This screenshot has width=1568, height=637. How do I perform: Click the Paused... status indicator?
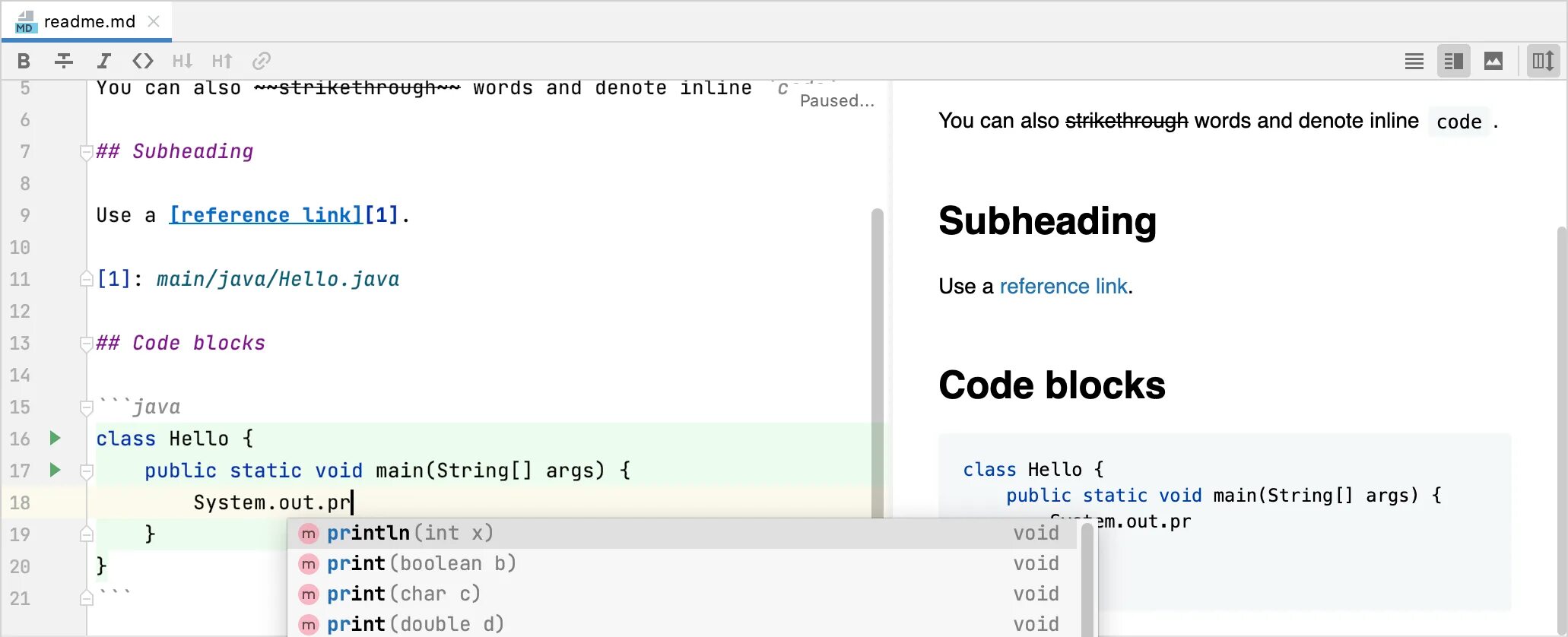click(836, 100)
